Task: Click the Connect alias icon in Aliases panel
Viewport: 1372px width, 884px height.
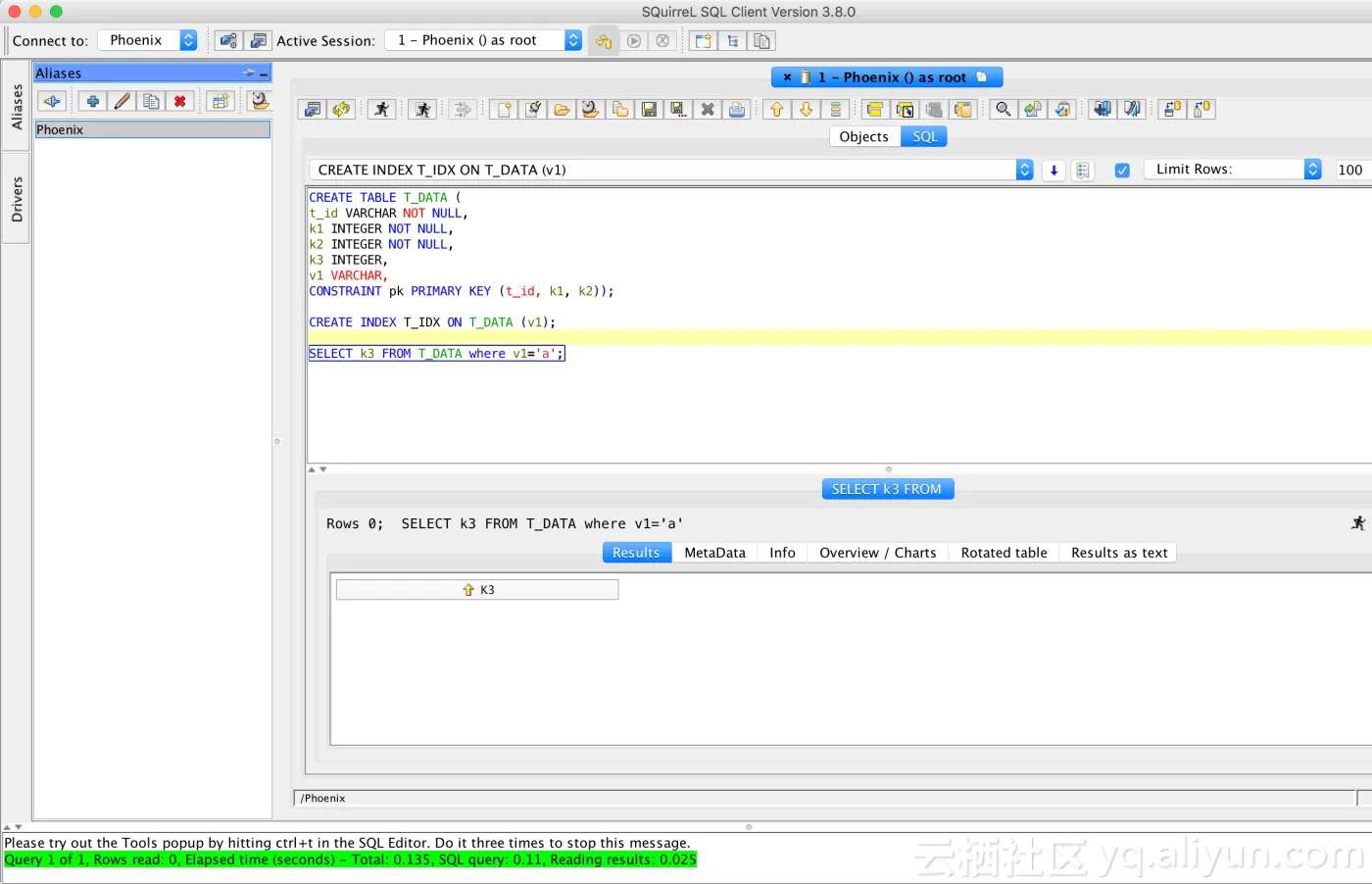Action: click(x=52, y=101)
